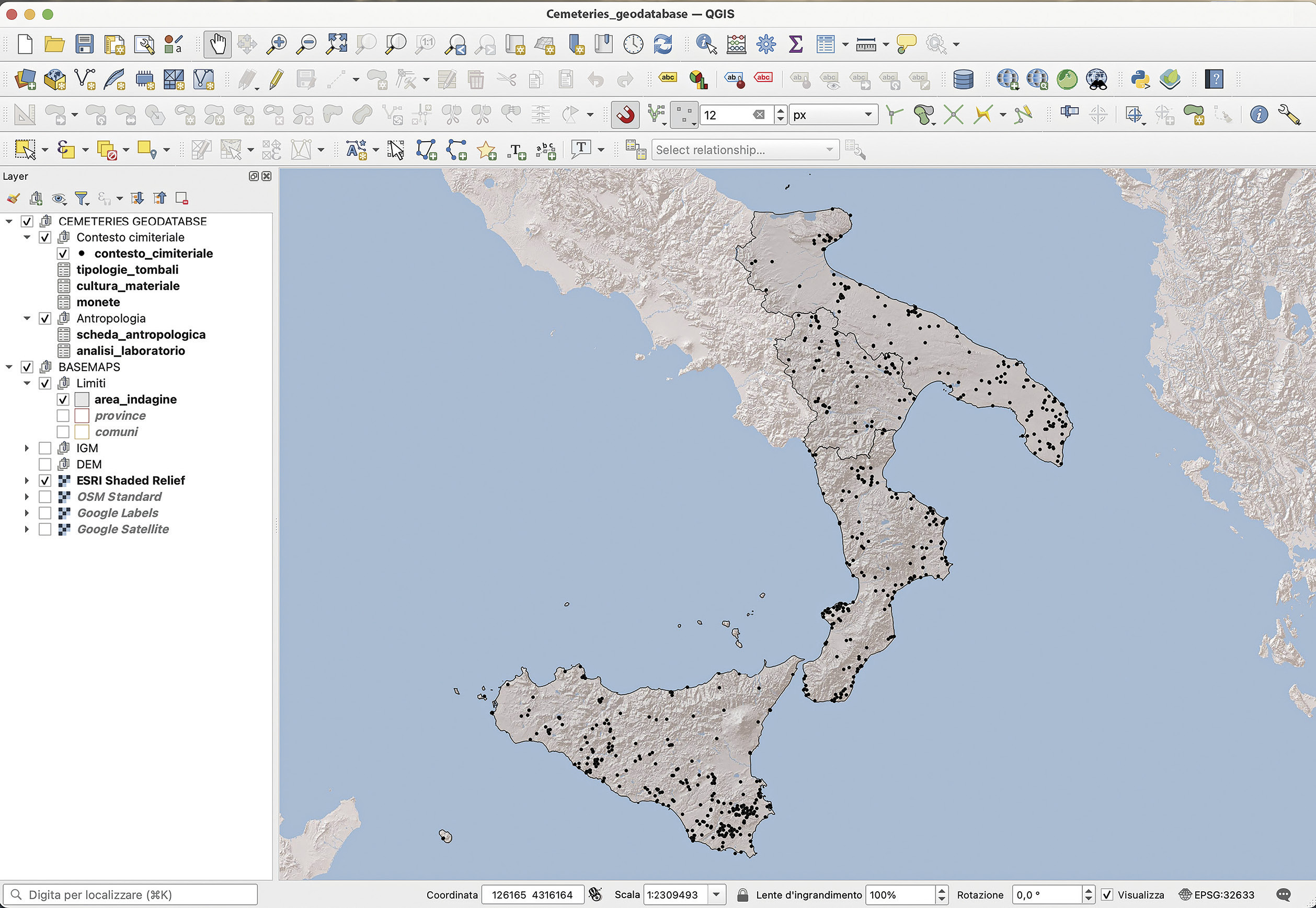Open the Statistical Summary sigma icon
Viewport: 1316px width, 908px height.
[795, 44]
